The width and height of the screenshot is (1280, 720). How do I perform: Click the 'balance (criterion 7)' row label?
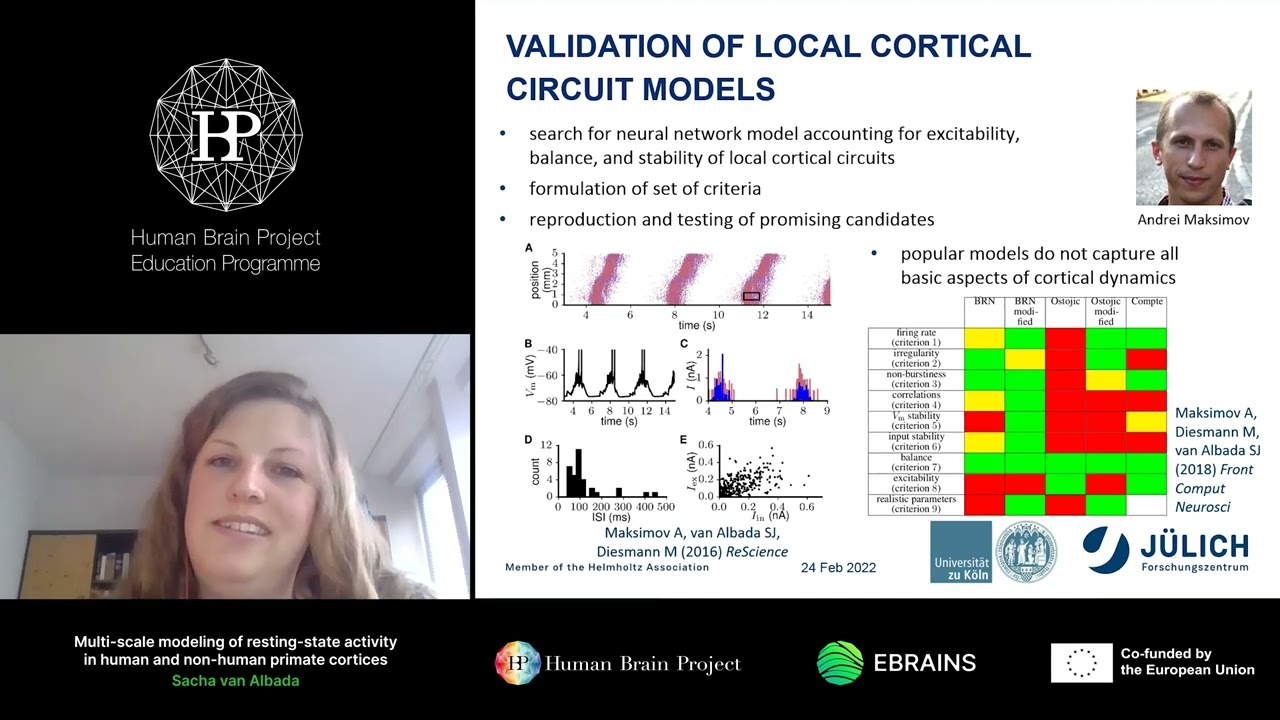tap(916, 463)
